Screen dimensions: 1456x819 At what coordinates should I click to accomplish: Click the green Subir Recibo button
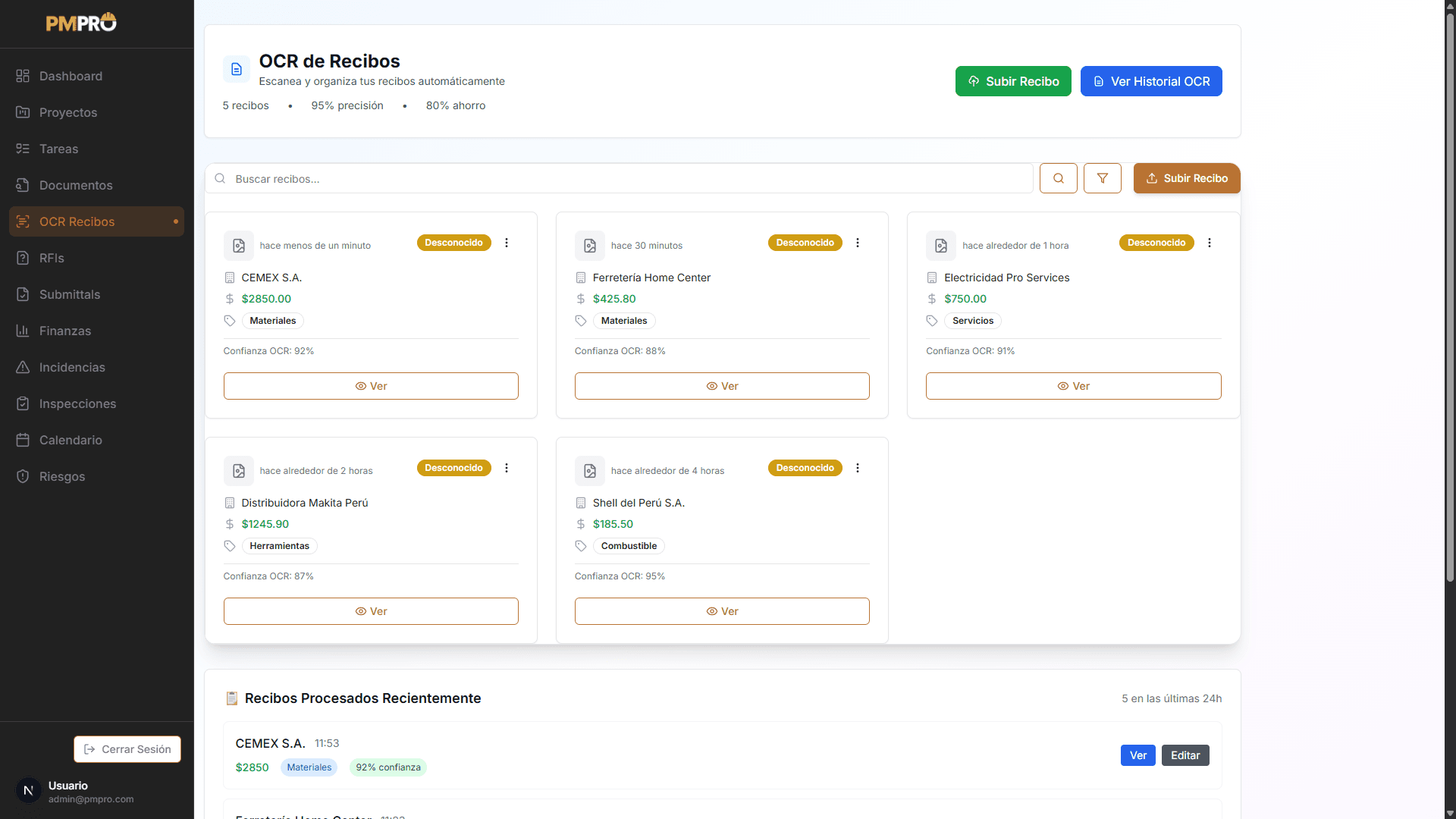(1012, 81)
